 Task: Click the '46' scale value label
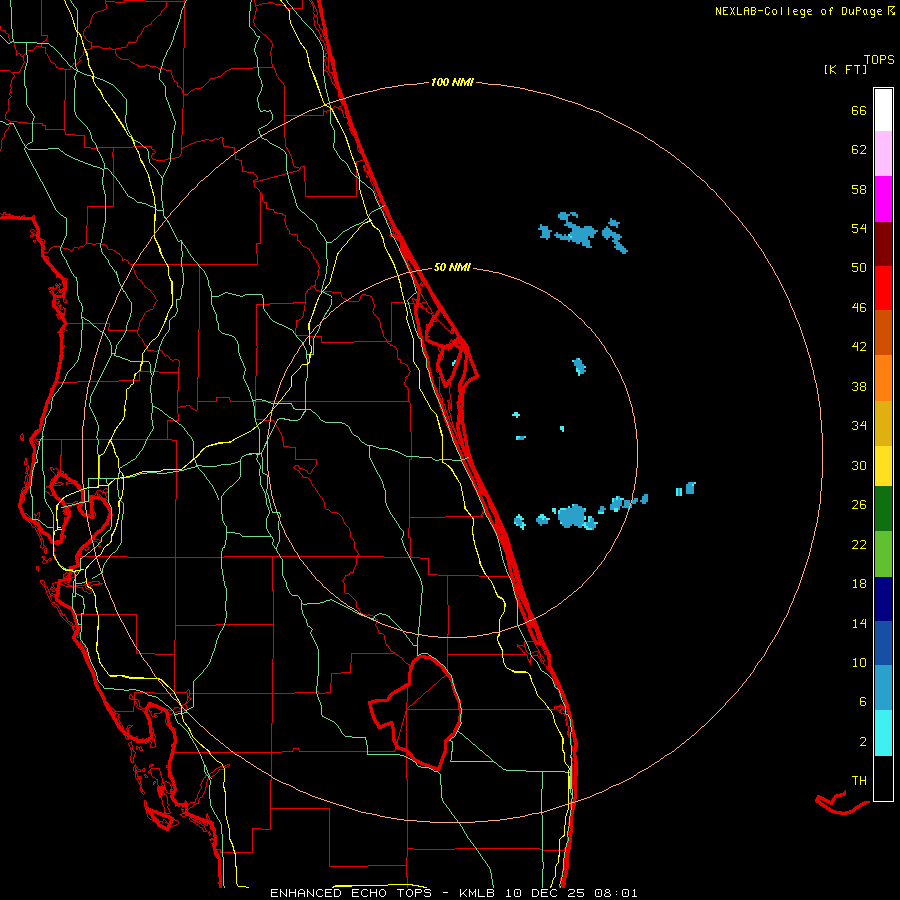[859, 308]
